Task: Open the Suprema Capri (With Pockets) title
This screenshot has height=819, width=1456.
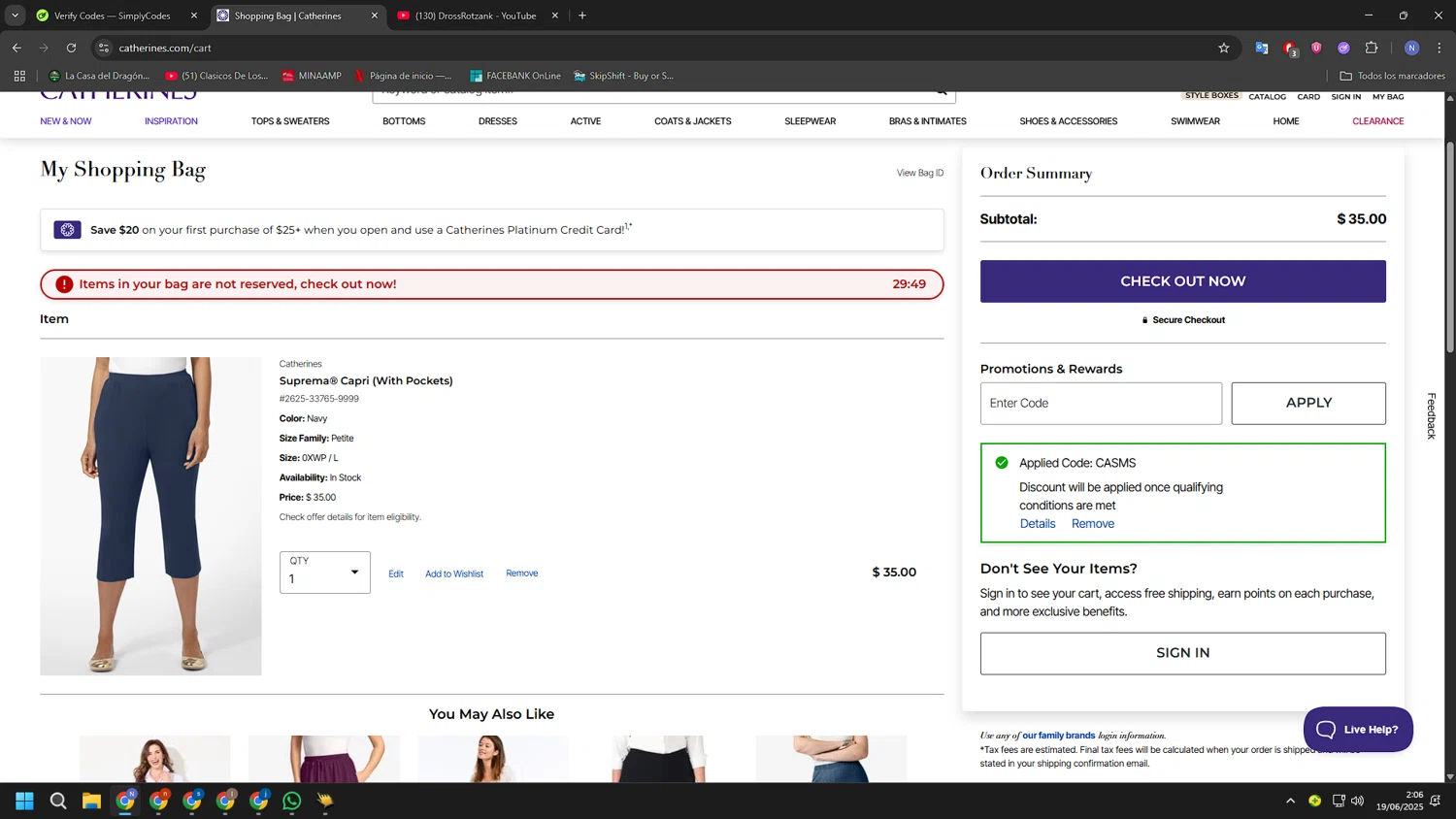Action: click(x=366, y=380)
